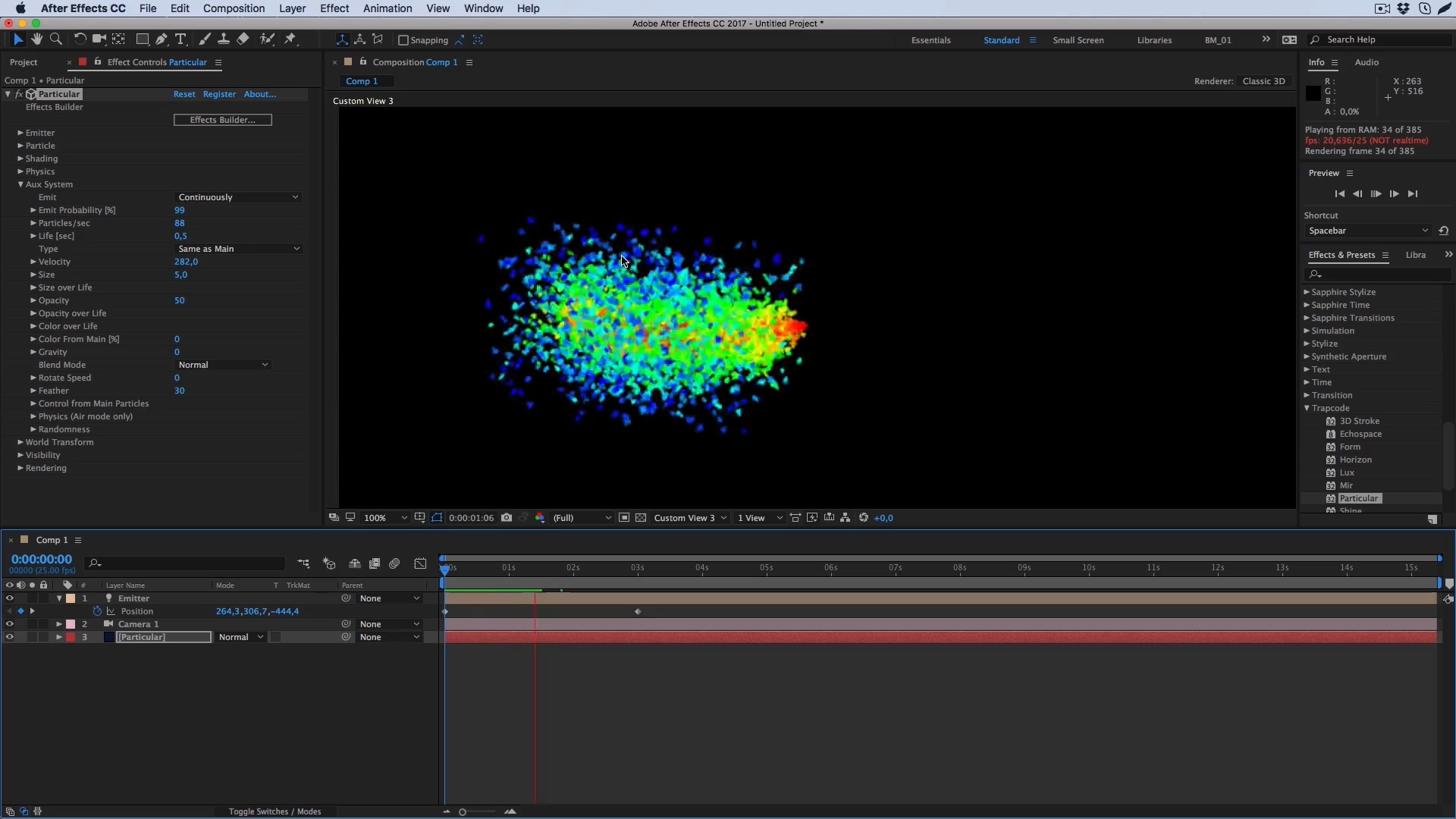1456x819 pixels.
Task: Select the Pen tool
Action: tap(161, 39)
